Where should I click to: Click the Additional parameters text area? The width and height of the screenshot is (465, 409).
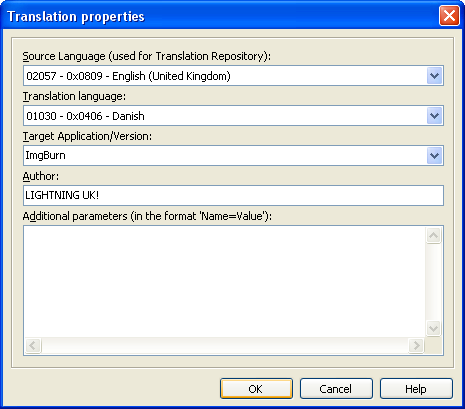(224, 282)
